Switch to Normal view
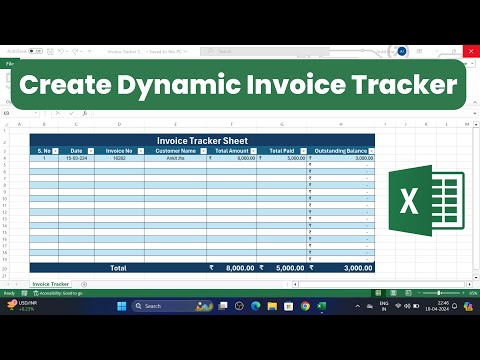This screenshot has height=360, width=480. (378, 293)
